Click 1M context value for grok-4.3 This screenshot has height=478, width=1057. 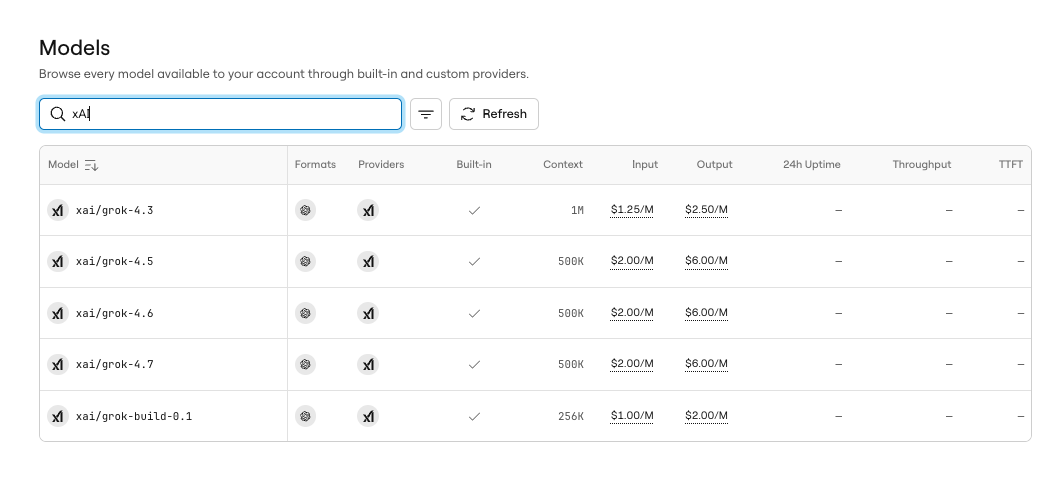point(577,210)
